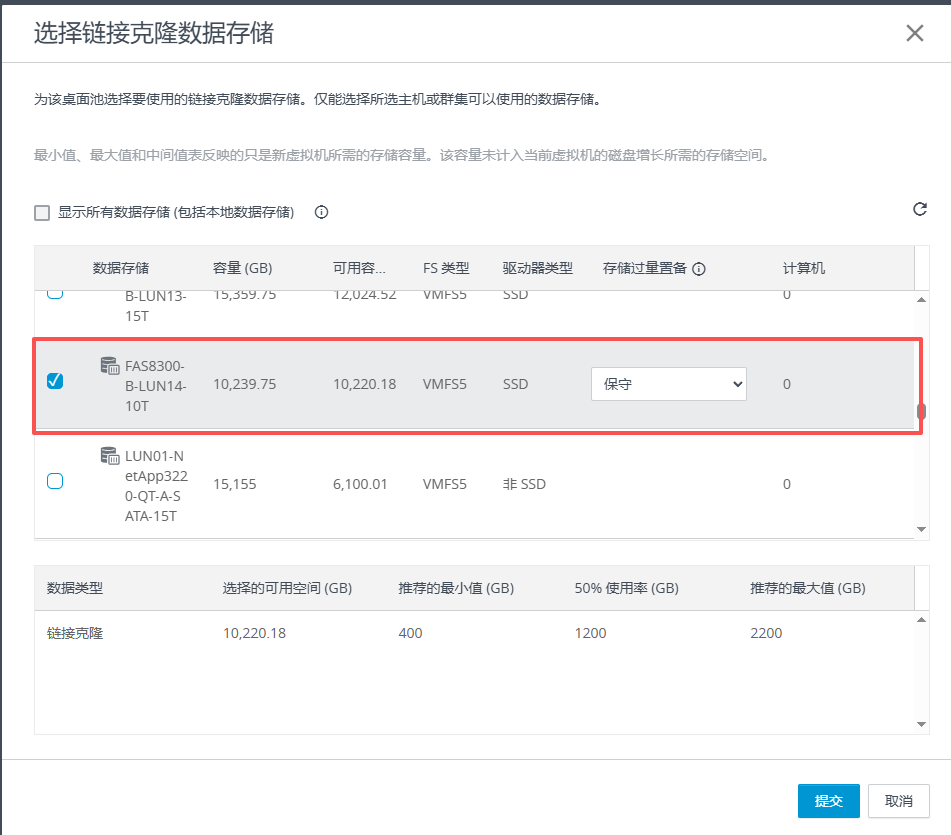
Task: Click the FAS8300-B-LUN14-10T datastore icon
Action: pos(110,367)
